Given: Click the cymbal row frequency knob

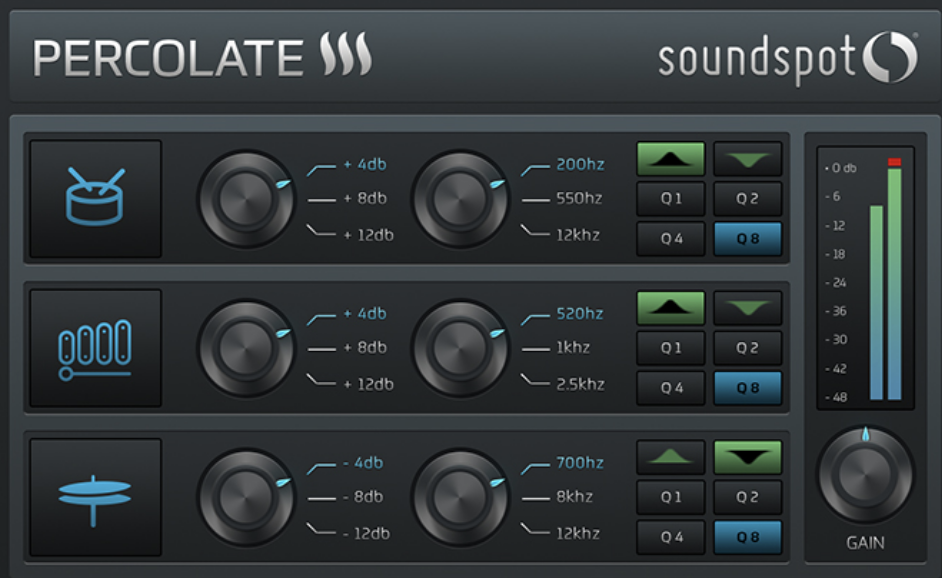Looking at the screenshot, I should point(460,497).
